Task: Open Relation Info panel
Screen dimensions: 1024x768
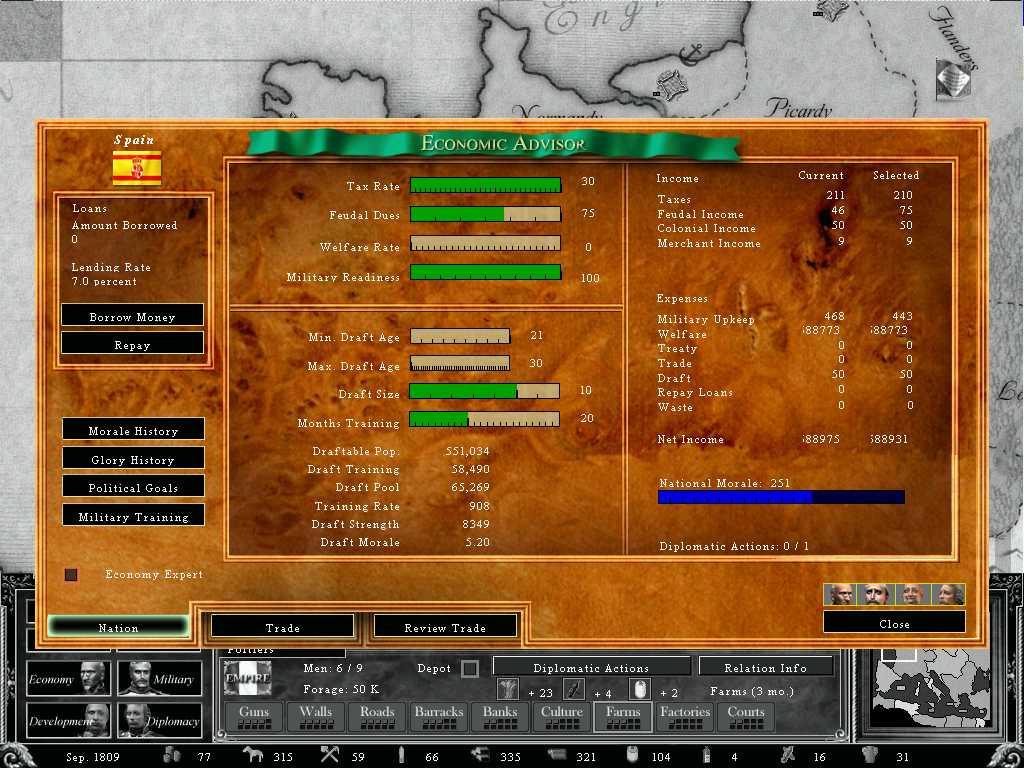Action: pos(765,667)
